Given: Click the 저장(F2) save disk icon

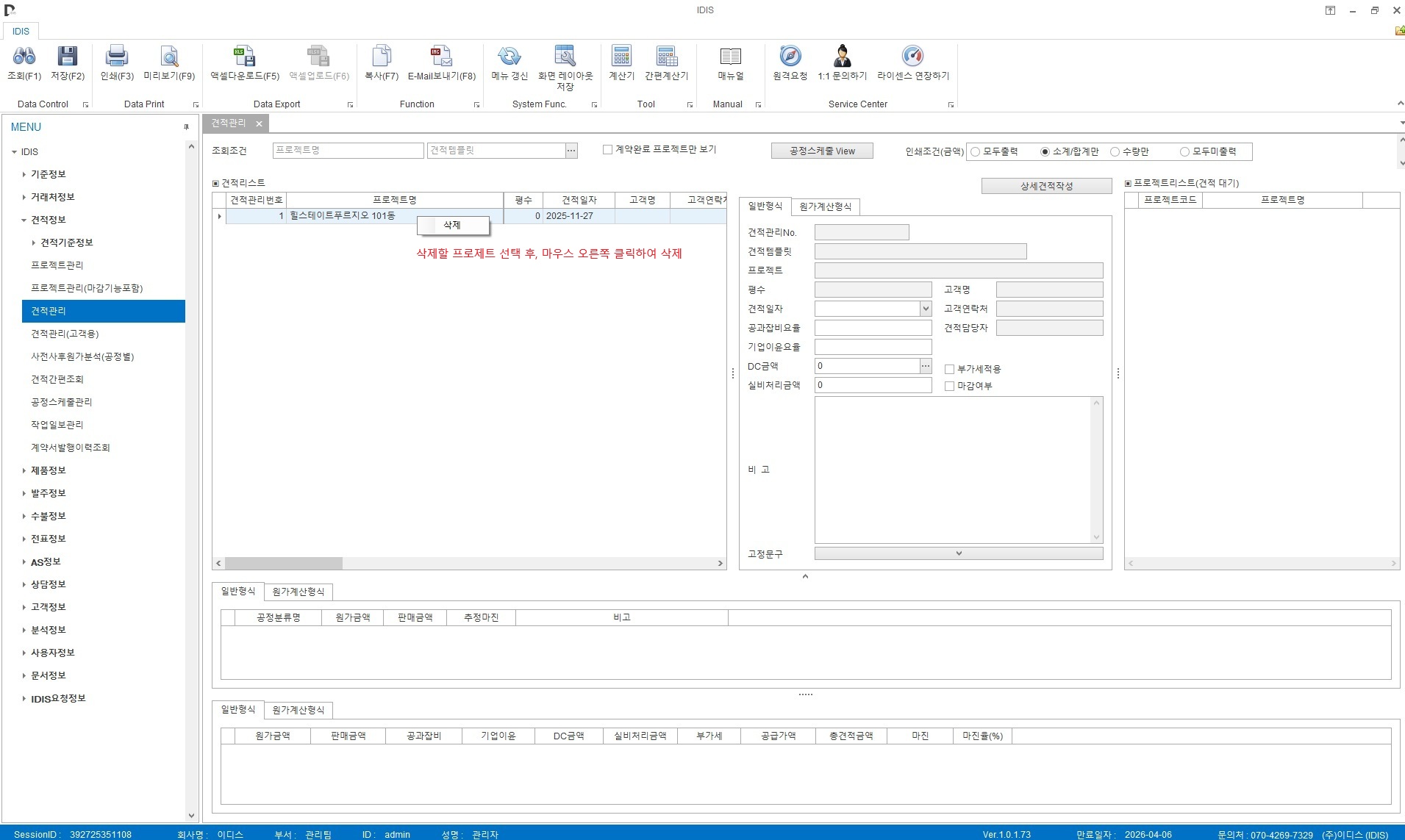Looking at the screenshot, I should [67, 57].
